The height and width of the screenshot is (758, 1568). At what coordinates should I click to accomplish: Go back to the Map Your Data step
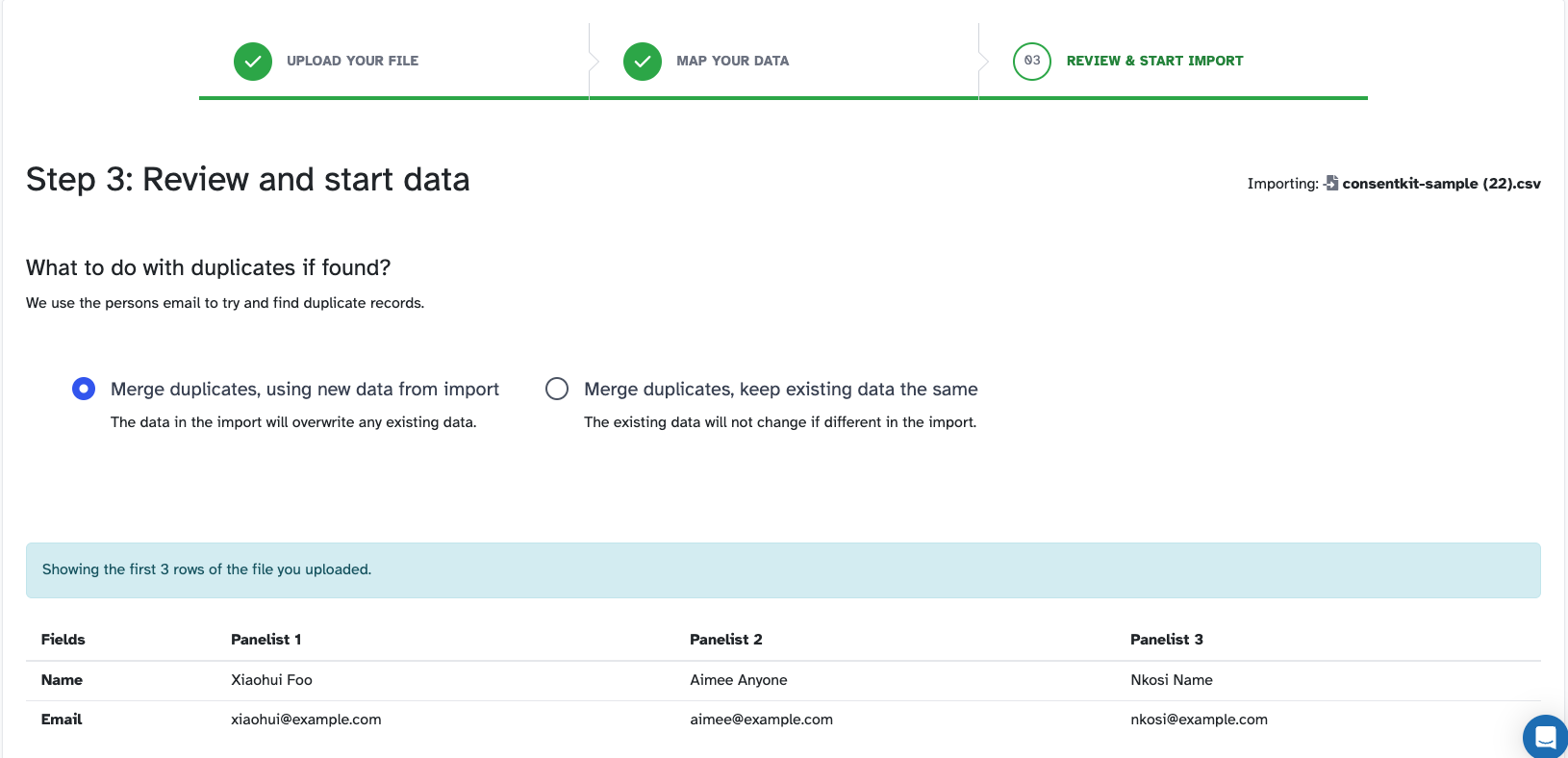(x=732, y=61)
